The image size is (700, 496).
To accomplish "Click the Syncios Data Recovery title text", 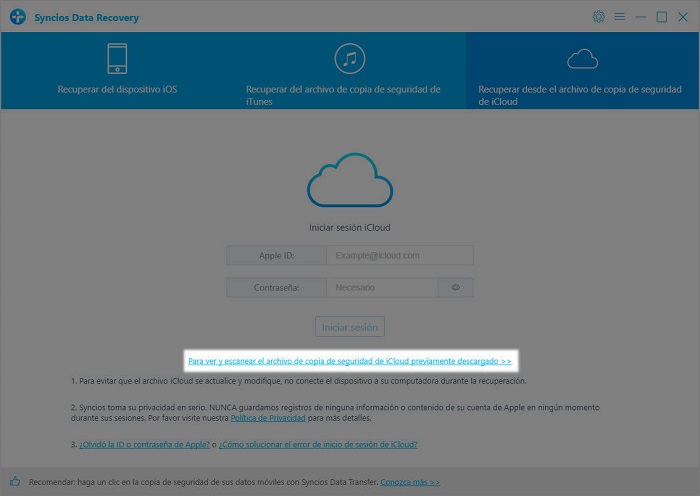I will coord(87,17).
